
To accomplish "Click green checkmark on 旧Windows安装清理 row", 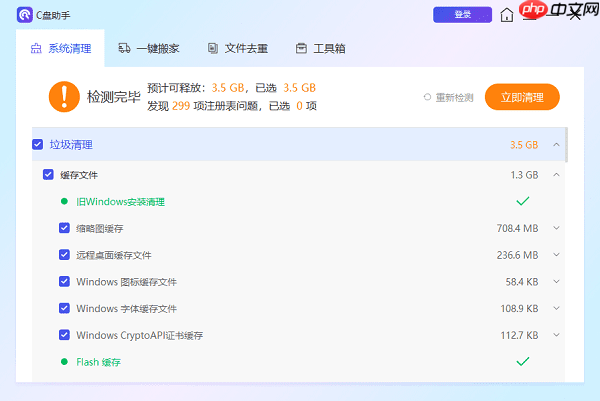I will click(523, 201).
